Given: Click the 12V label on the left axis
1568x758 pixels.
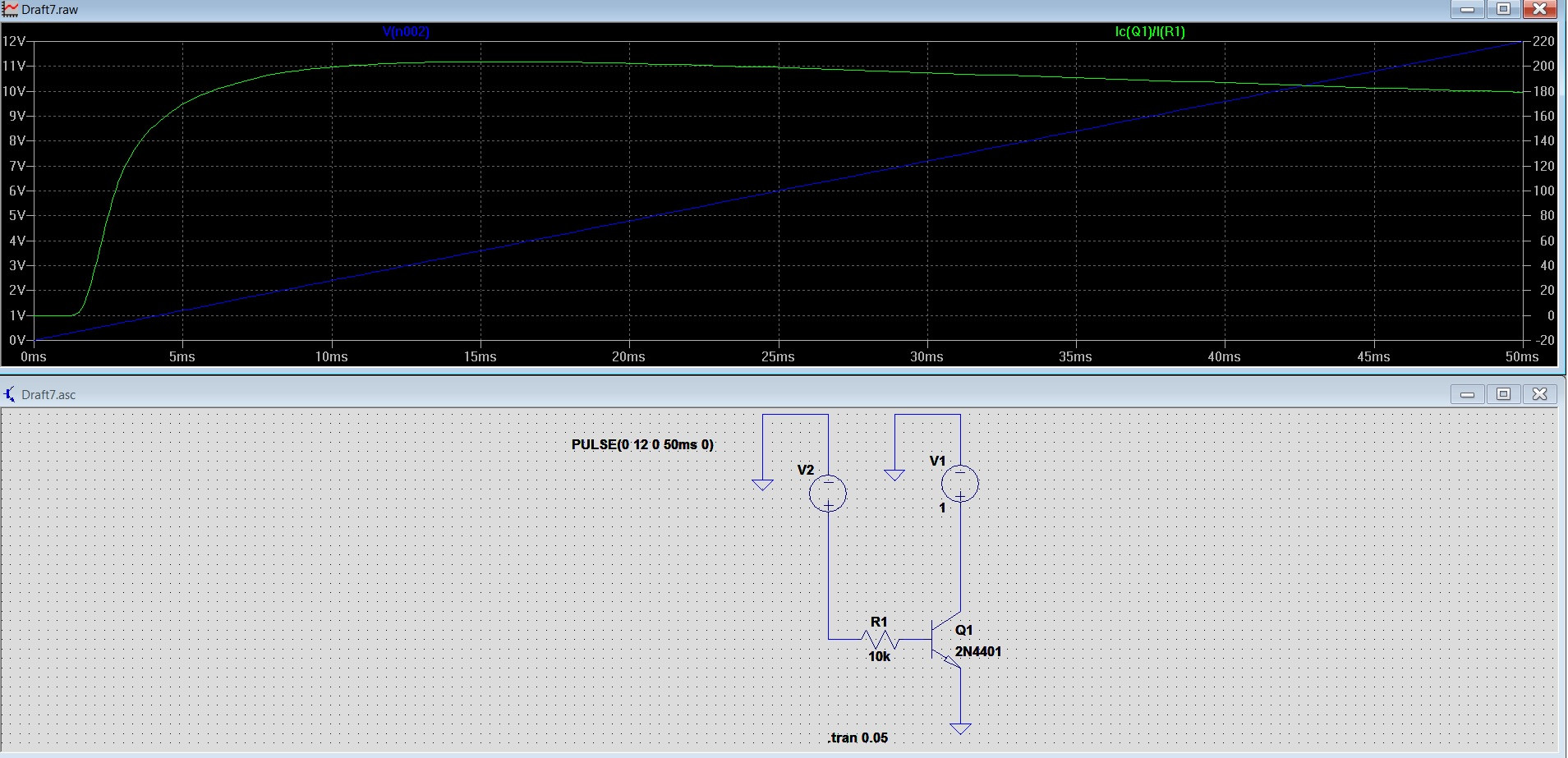Looking at the screenshot, I should (x=15, y=40).
